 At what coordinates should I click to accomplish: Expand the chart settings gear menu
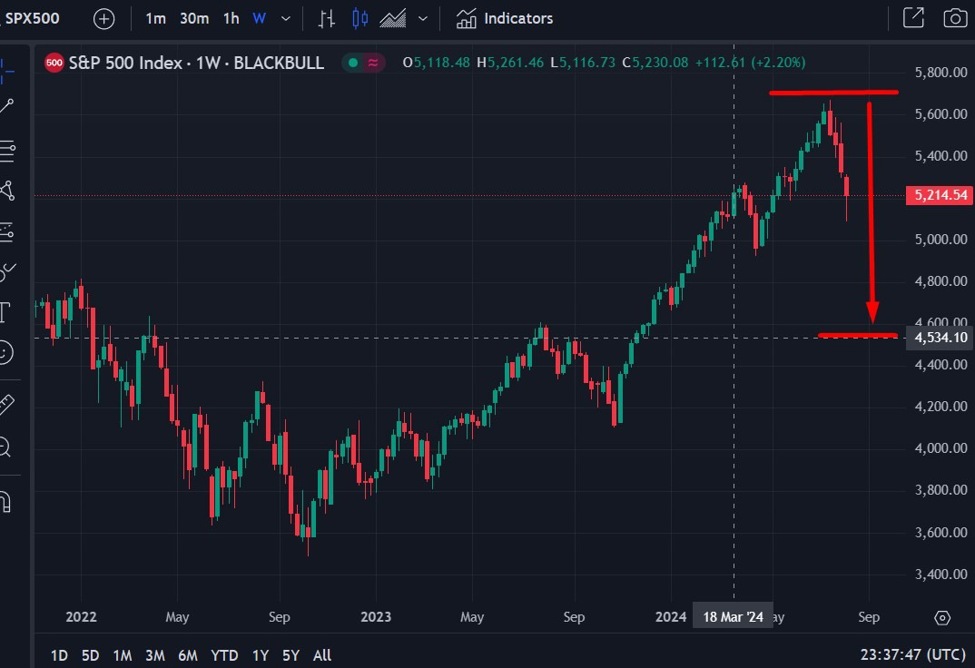tap(941, 617)
